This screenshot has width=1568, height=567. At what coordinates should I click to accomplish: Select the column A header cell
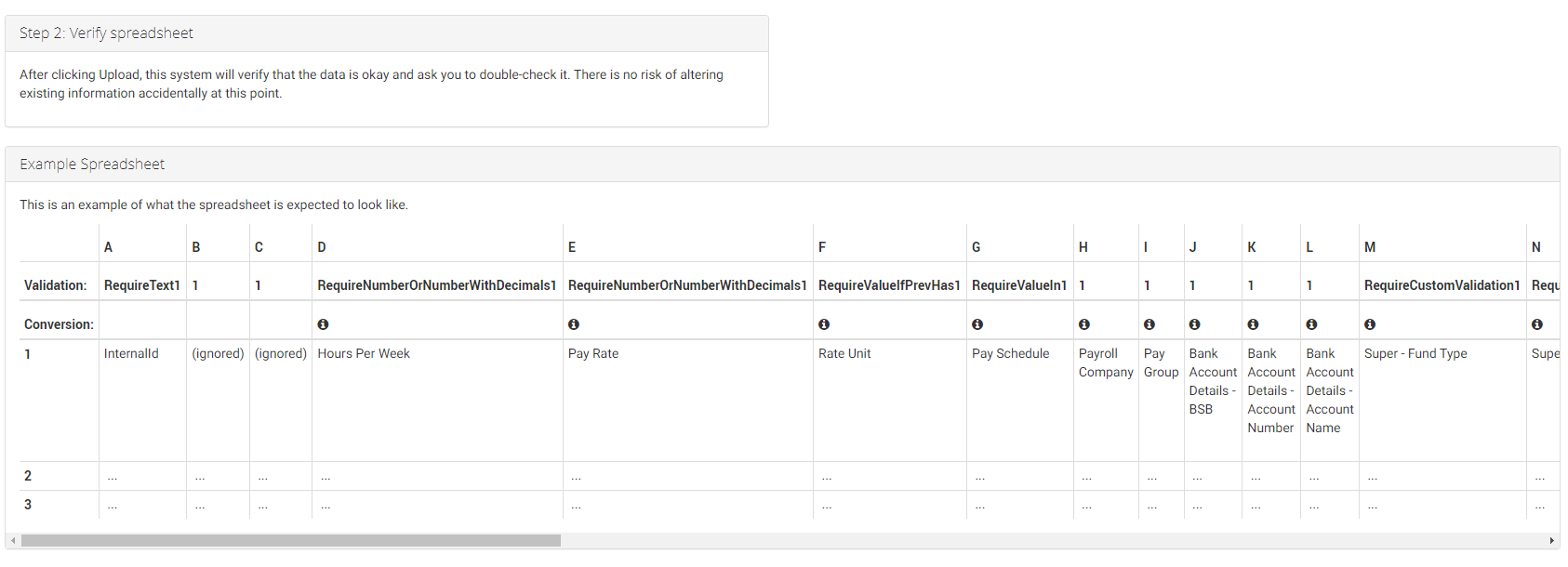click(x=109, y=247)
